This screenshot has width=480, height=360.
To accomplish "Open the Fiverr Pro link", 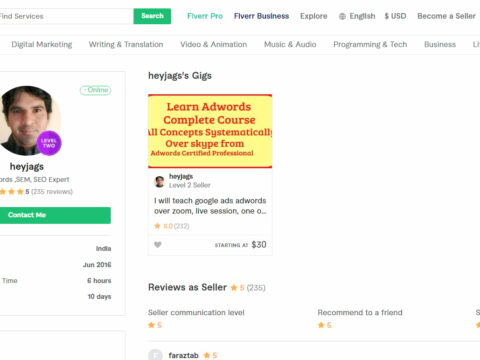I will click(205, 16).
